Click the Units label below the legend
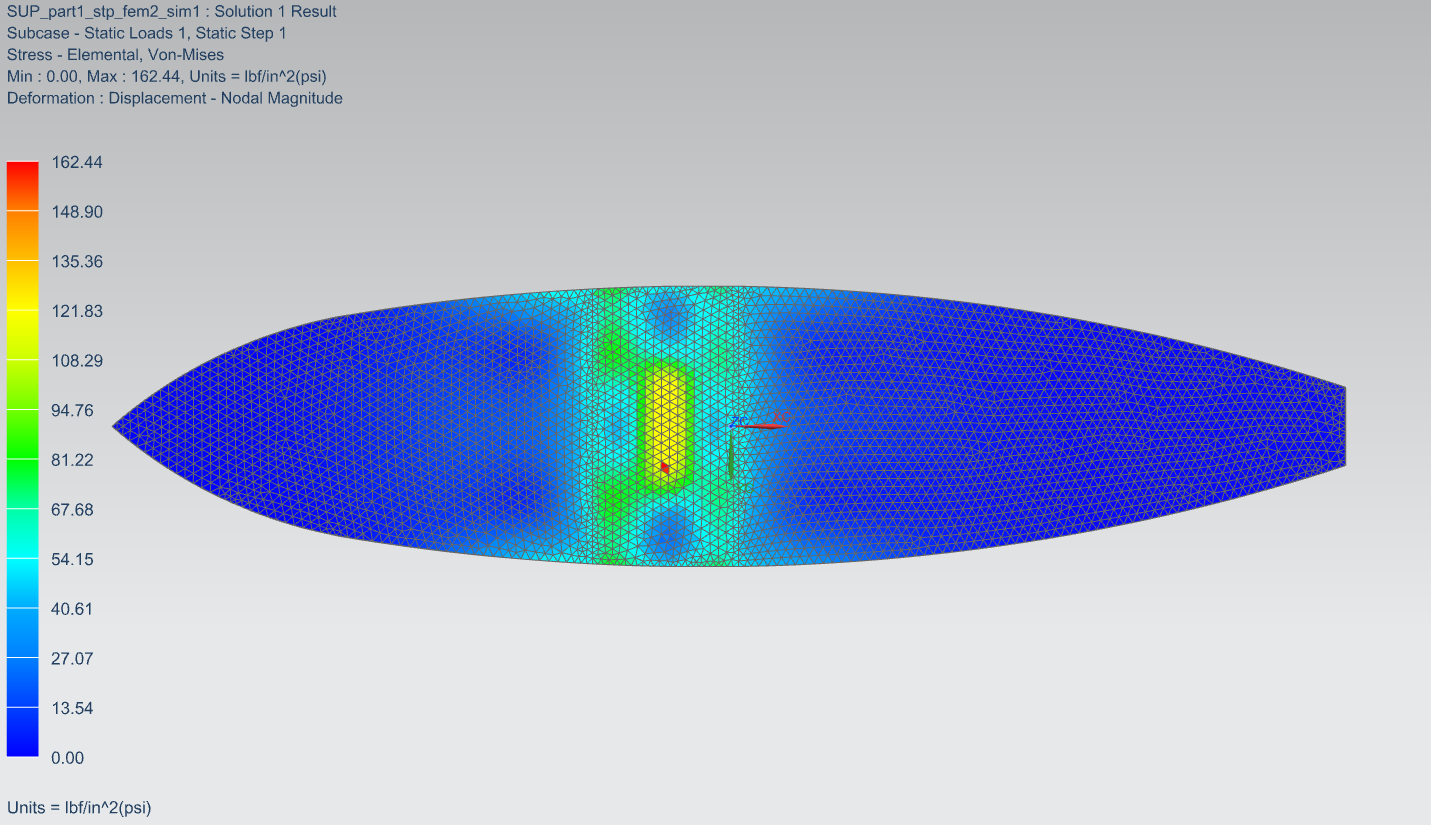 point(79,807)
